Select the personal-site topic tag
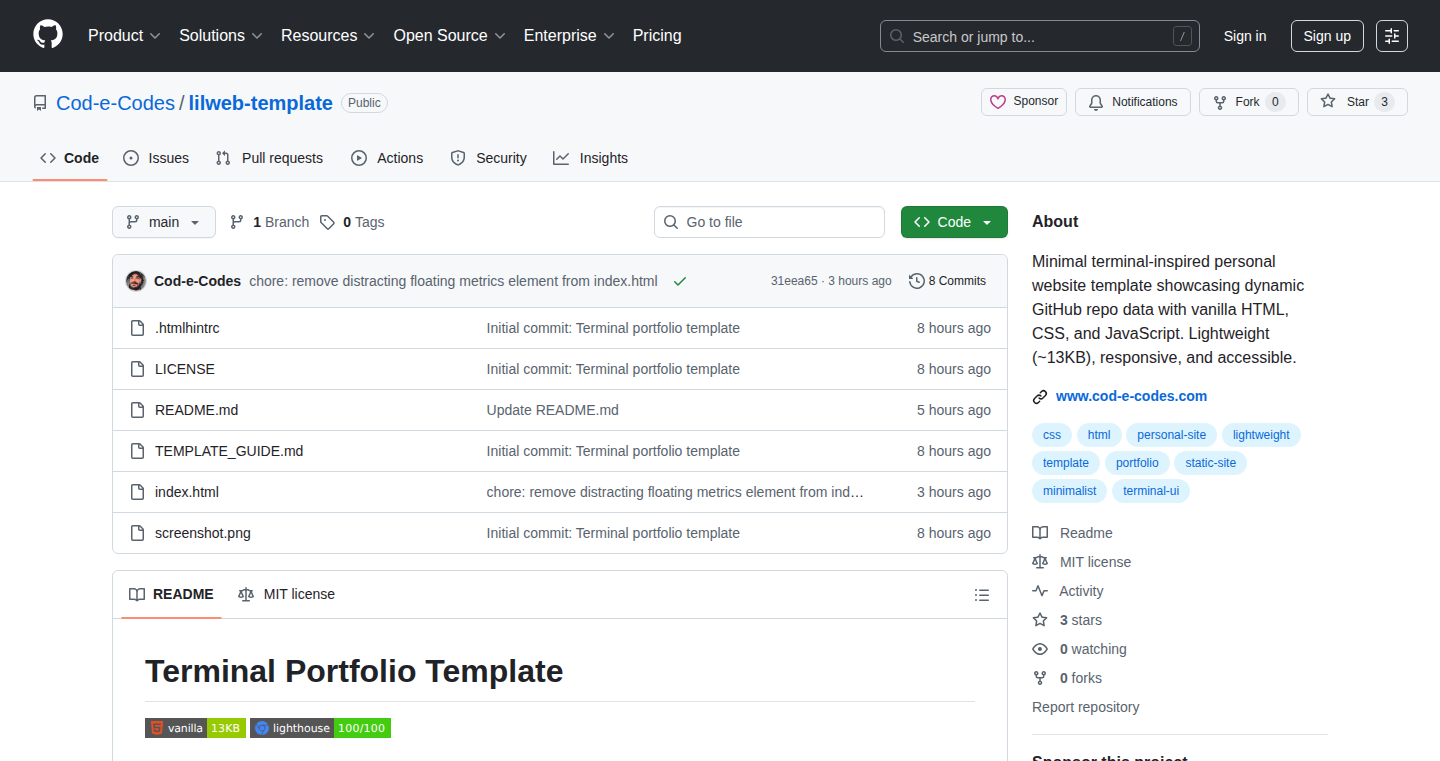Screen dimensions: 1440x761 click(1172, 435)
